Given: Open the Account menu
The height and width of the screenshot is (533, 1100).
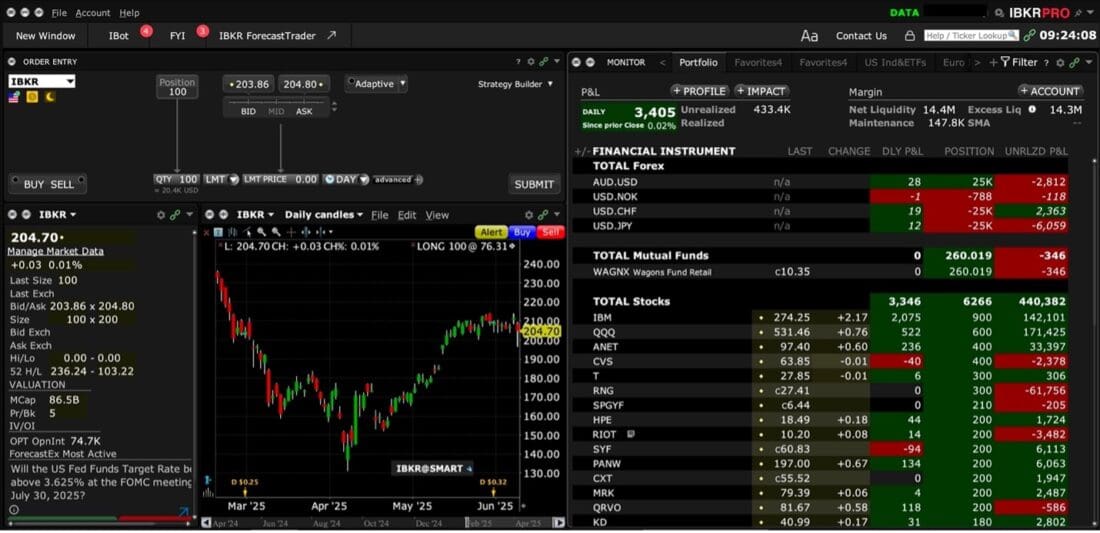Looking at the screenshot, I should 93,13.
